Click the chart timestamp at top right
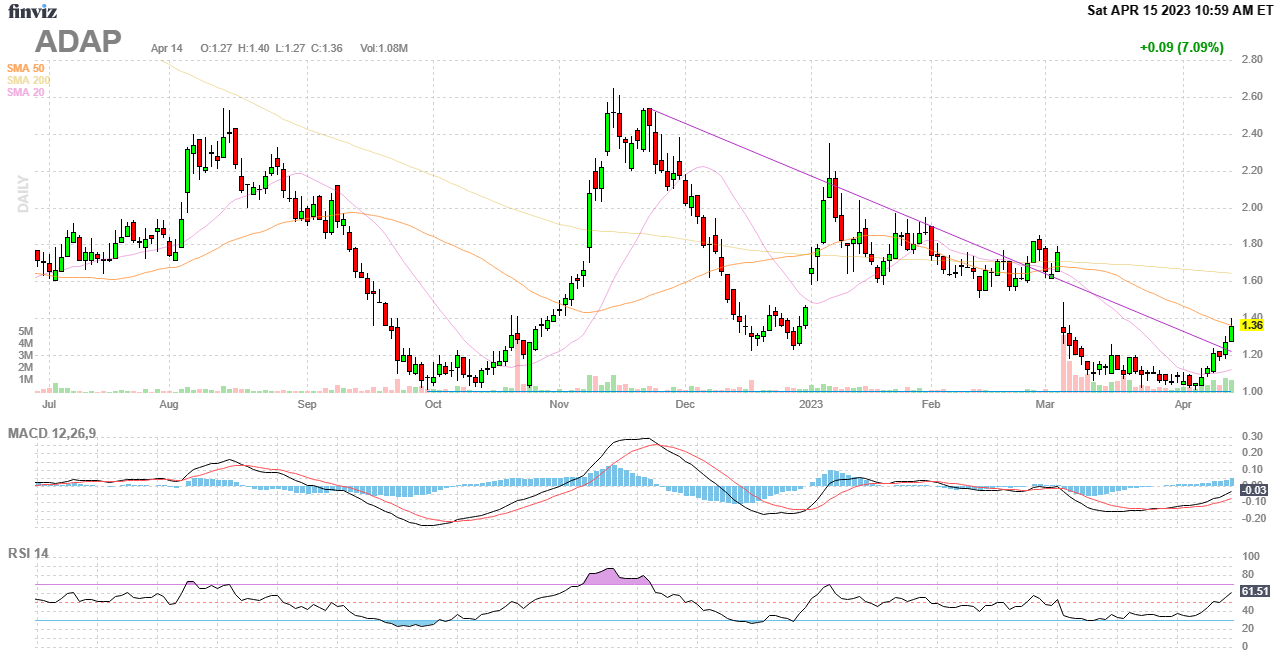This screenshot has height=662, width=1282. (x=1180, y=11)
